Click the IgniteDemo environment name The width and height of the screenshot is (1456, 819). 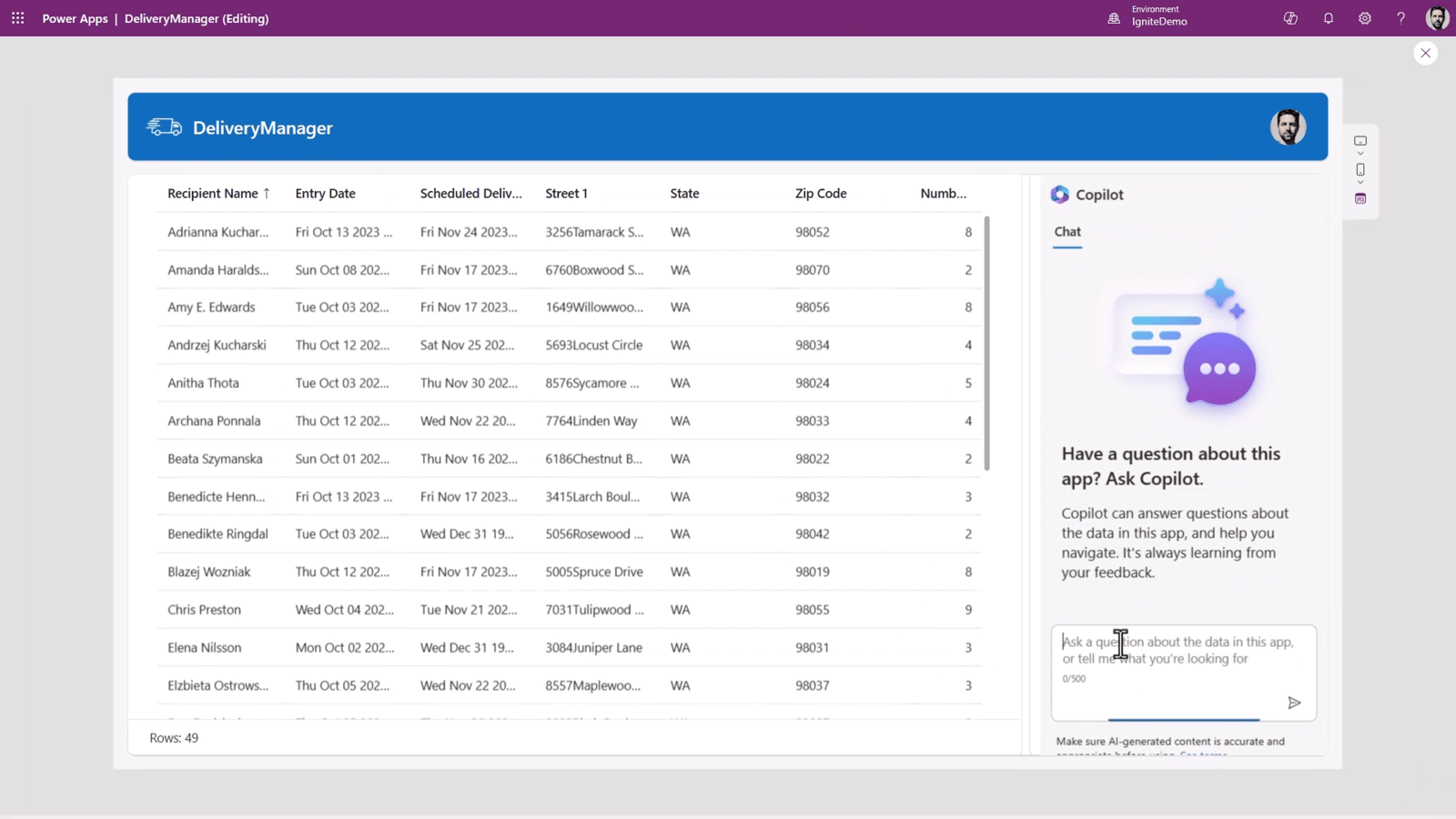[x=1159, y=23]
